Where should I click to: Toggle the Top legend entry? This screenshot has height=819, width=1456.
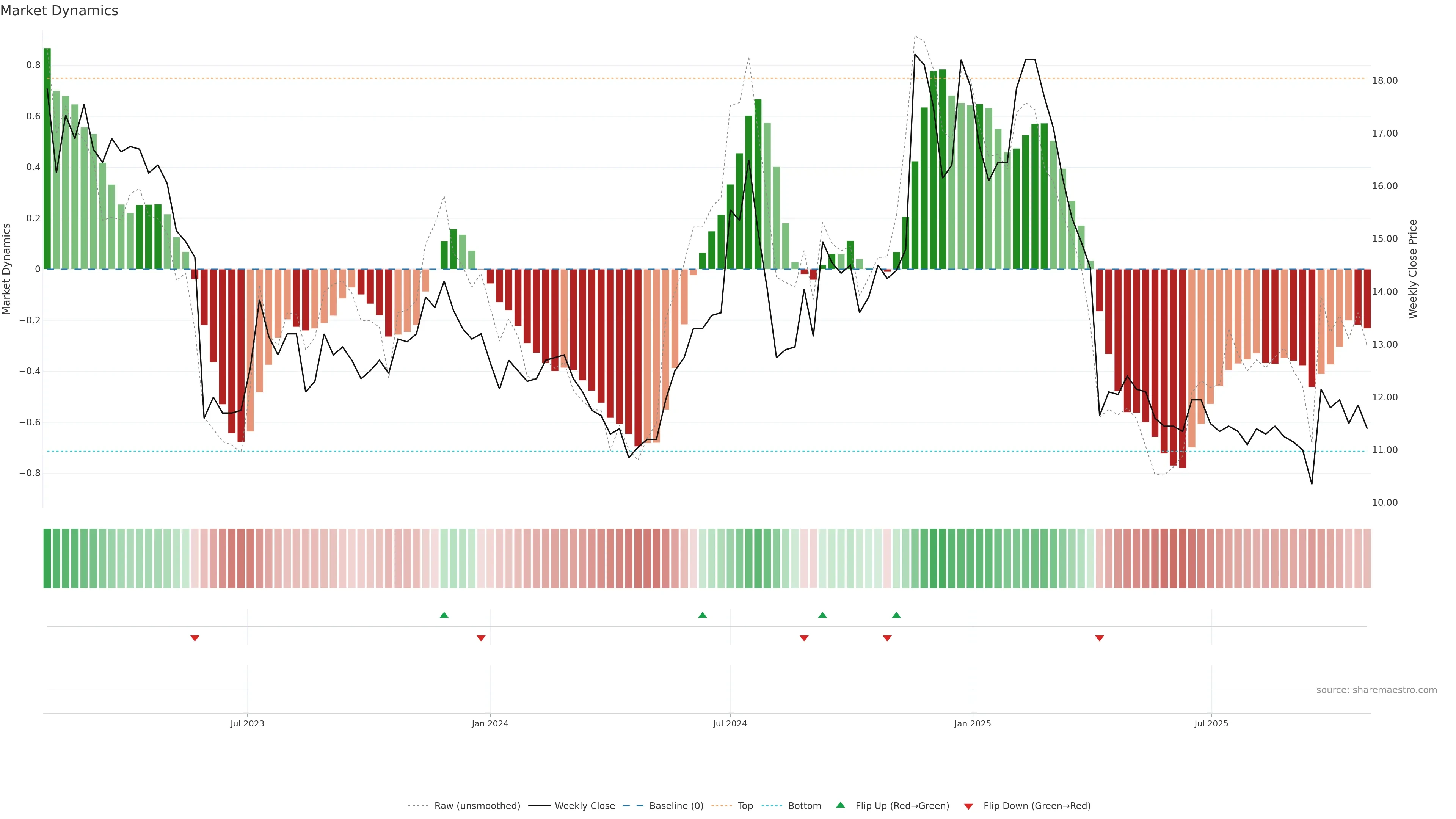click(x=745, y=806)
